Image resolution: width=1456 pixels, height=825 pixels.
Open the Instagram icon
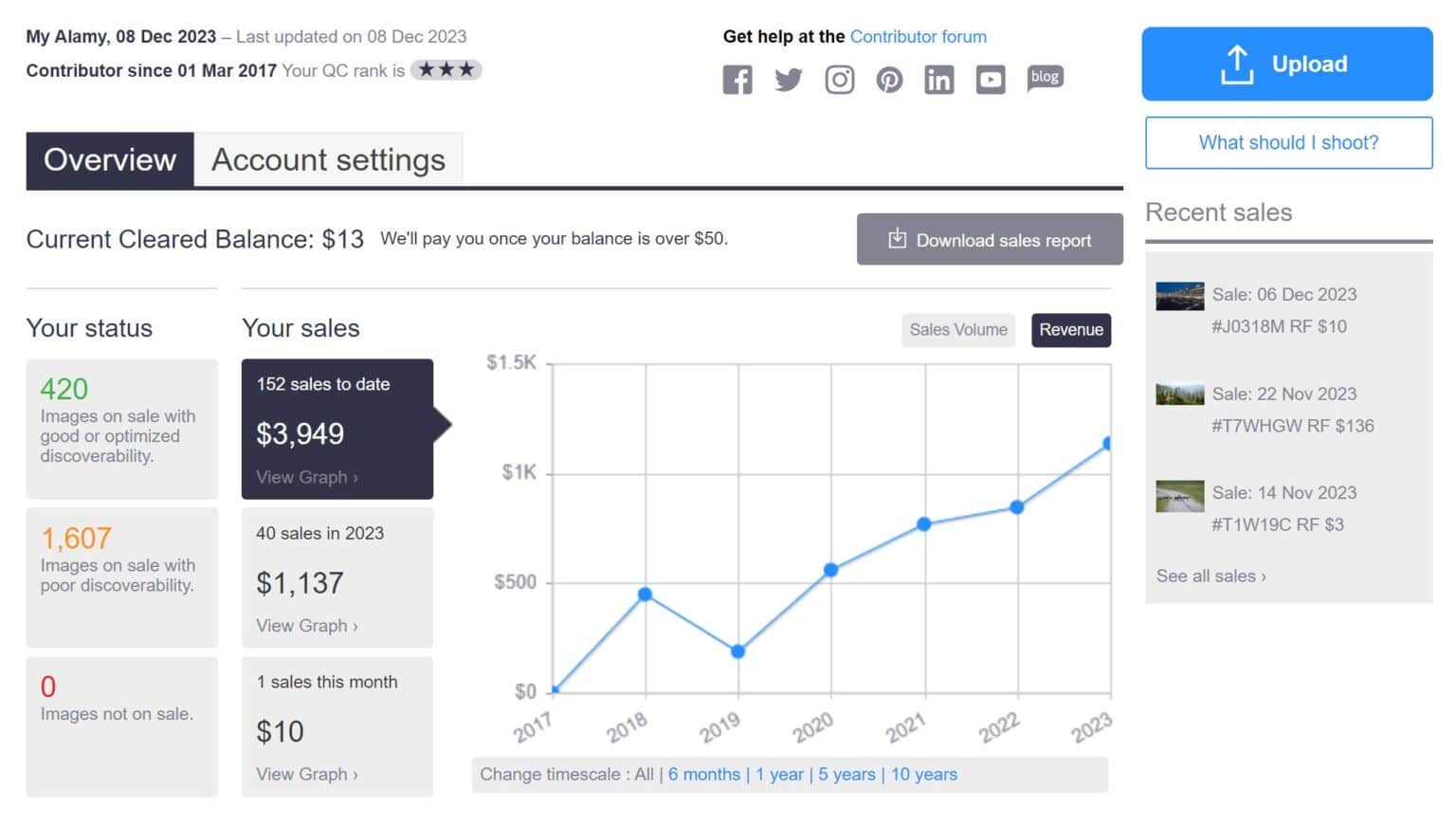click(839, 79)
